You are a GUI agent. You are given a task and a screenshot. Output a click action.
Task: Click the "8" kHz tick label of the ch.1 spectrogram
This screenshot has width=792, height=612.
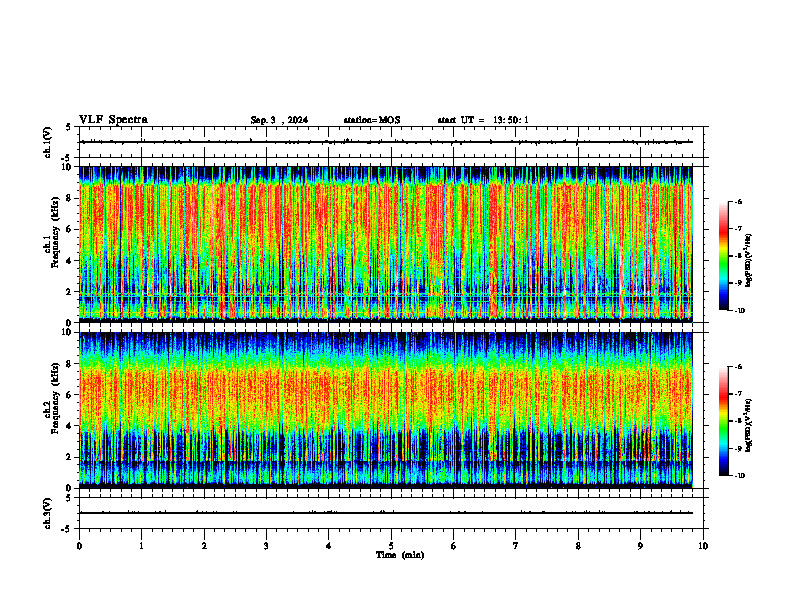tap(69, 198)
